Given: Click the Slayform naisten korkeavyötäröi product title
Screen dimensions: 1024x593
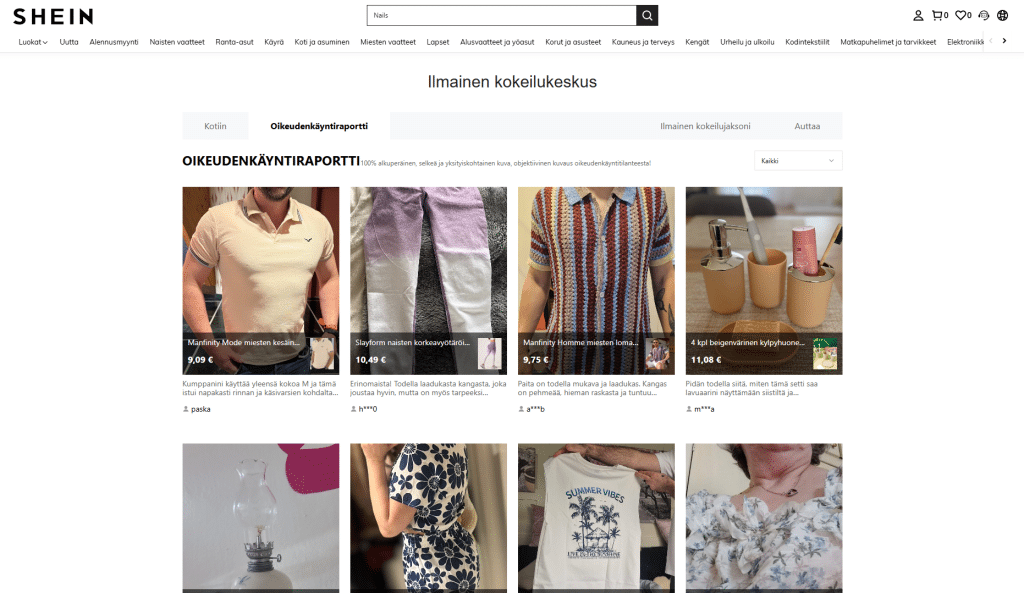Looking at the screenshot, I should [x=412, y=342].
